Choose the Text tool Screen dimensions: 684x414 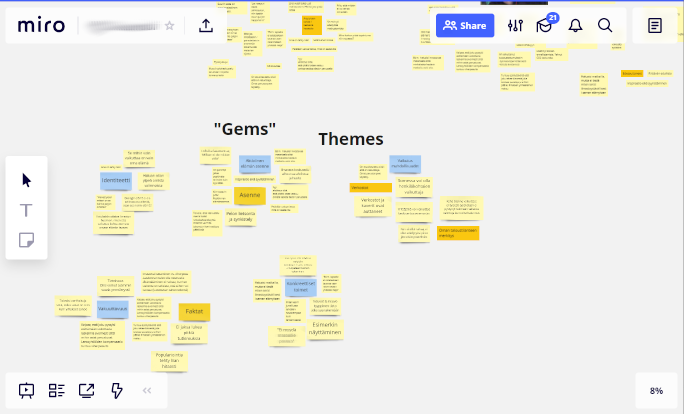[x=27, y=210]
